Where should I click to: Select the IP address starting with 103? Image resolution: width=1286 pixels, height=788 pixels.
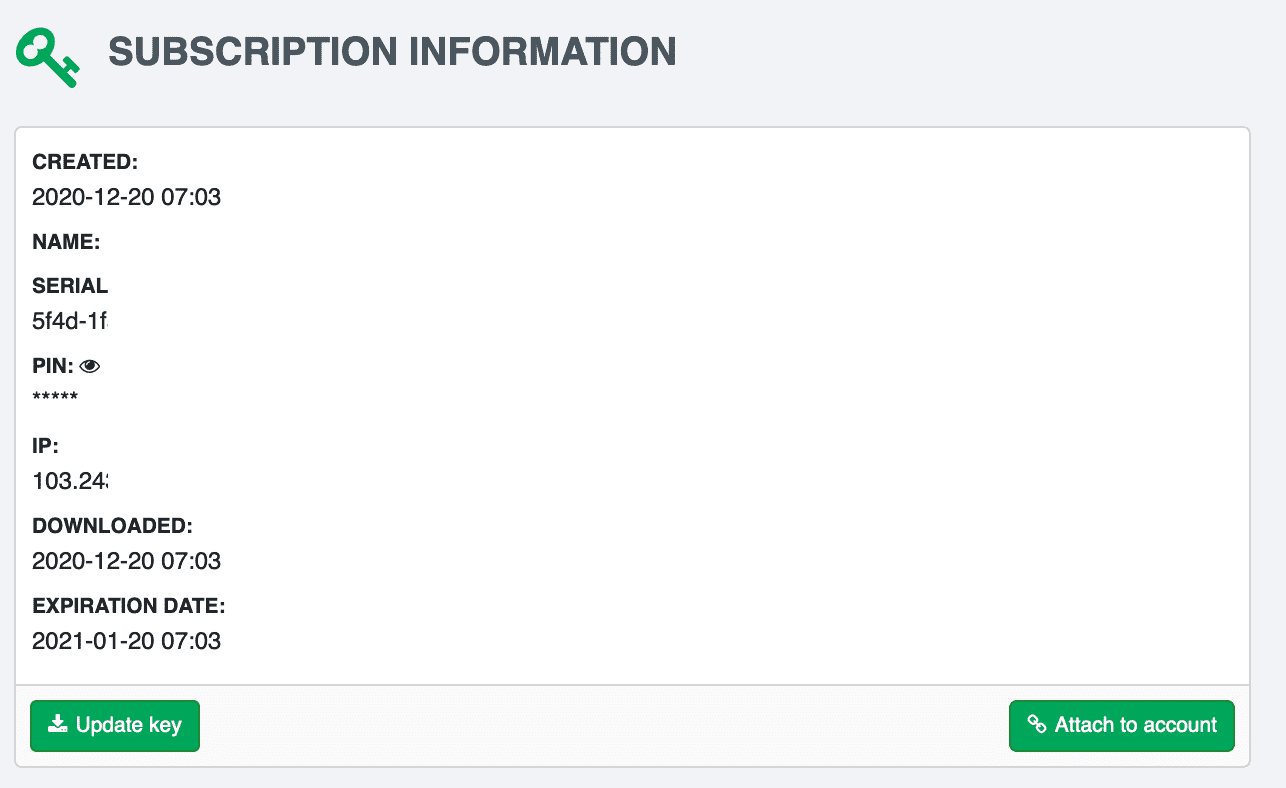coord(70,483)
